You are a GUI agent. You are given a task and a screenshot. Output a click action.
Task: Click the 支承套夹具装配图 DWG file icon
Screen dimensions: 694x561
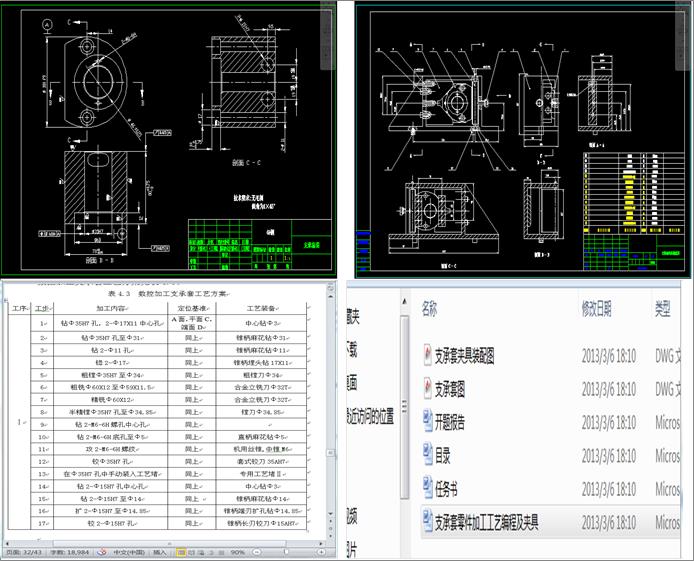pyautogui.click(x=428, y=354)
